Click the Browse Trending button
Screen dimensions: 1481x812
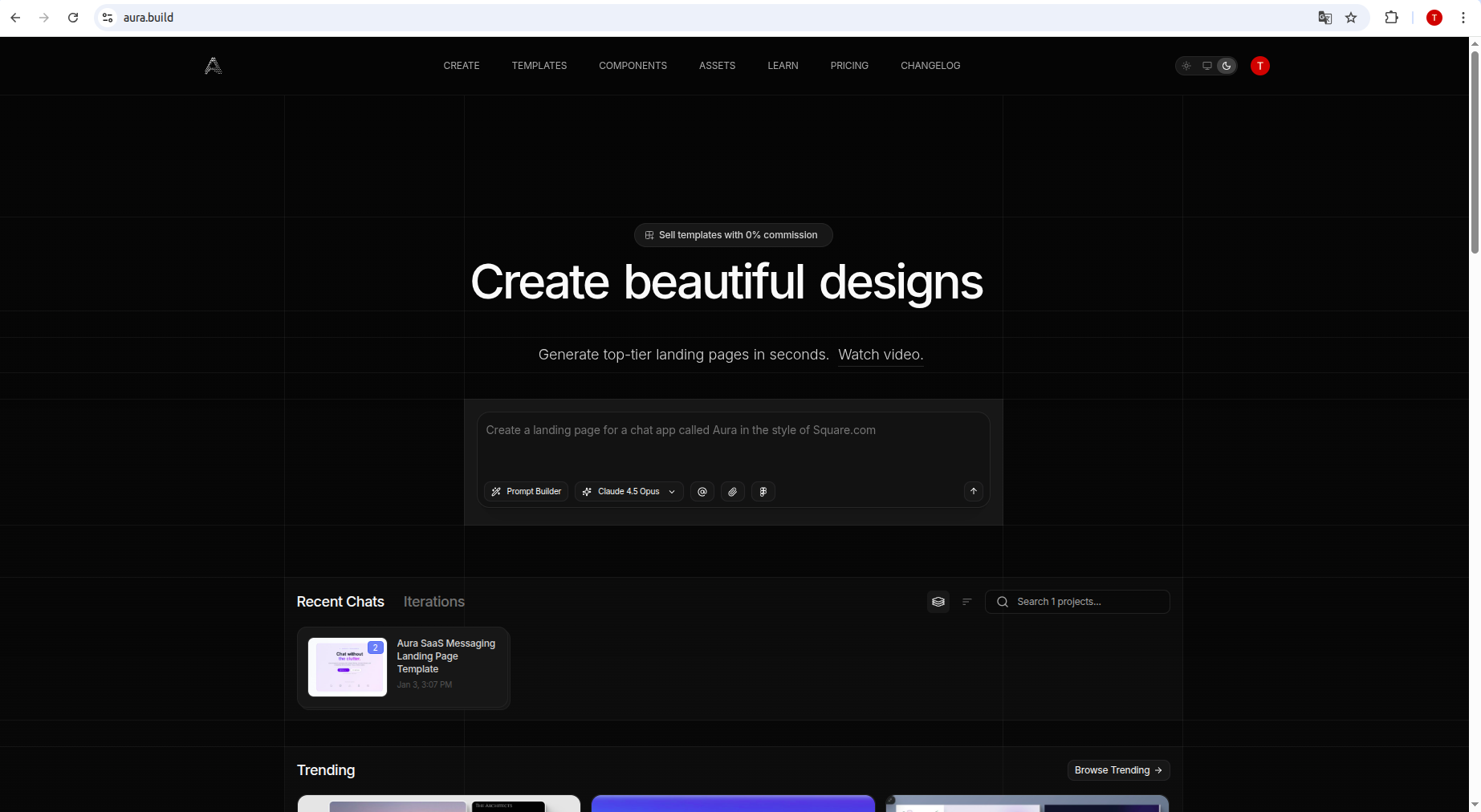(1117, 769)
